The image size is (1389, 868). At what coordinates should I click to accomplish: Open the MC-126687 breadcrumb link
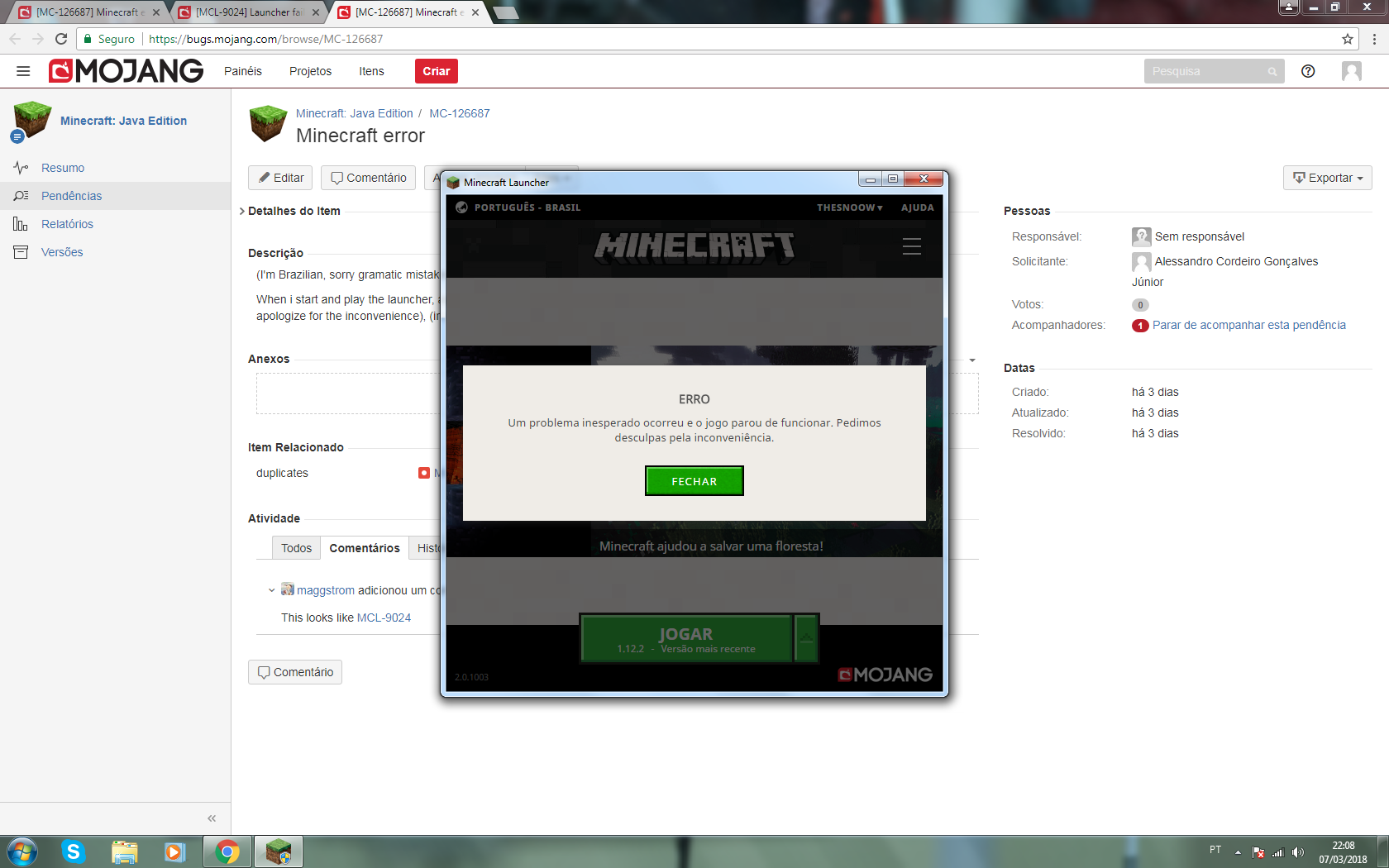pyautogui.click(x=459, y=113)
